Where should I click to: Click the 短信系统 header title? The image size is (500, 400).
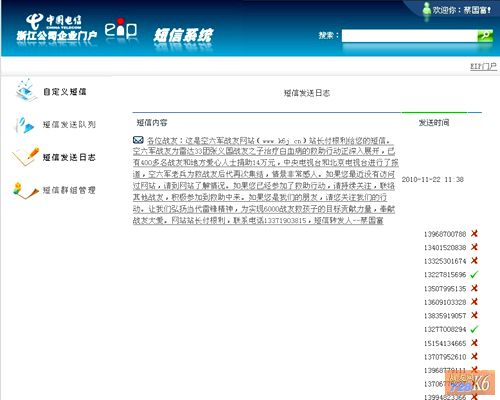pyautogui.click(x=183, y=35)
